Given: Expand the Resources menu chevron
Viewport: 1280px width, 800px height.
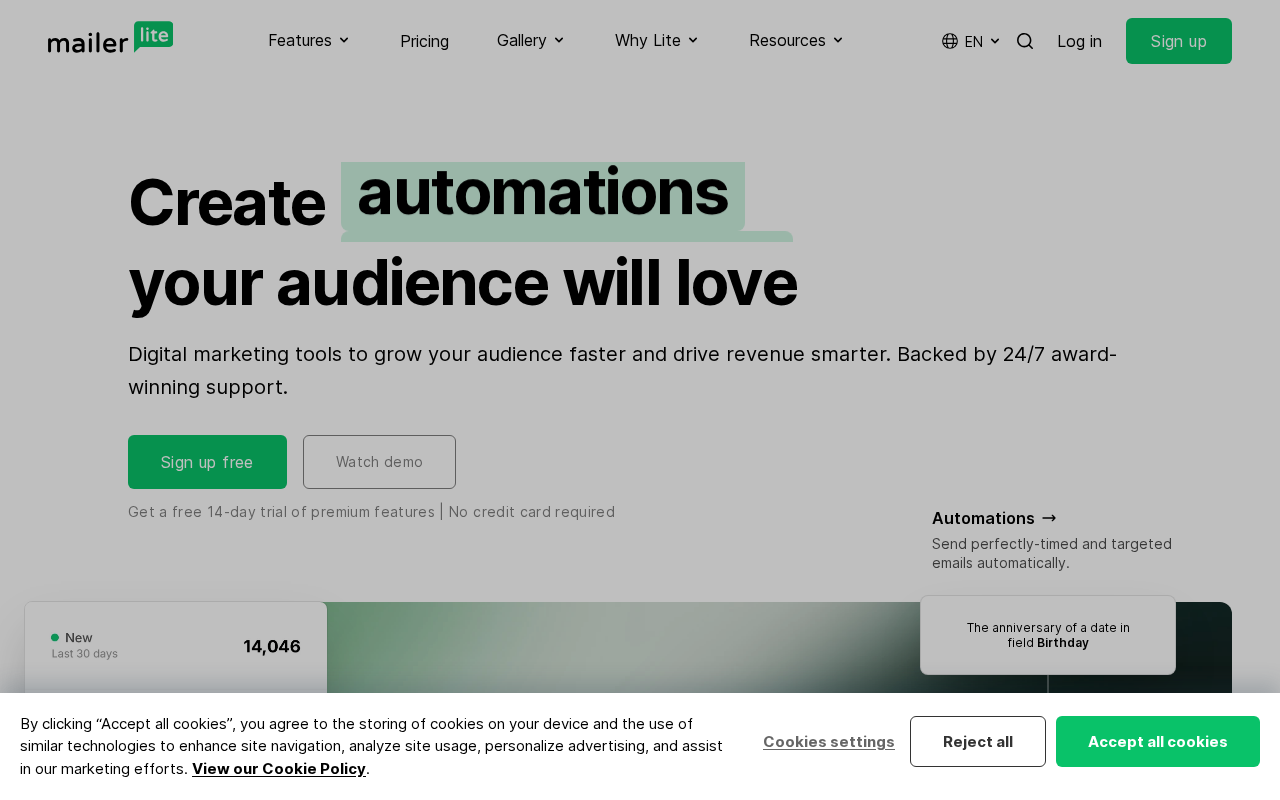Looking at the screenshot, I should (x=838, y=40).
